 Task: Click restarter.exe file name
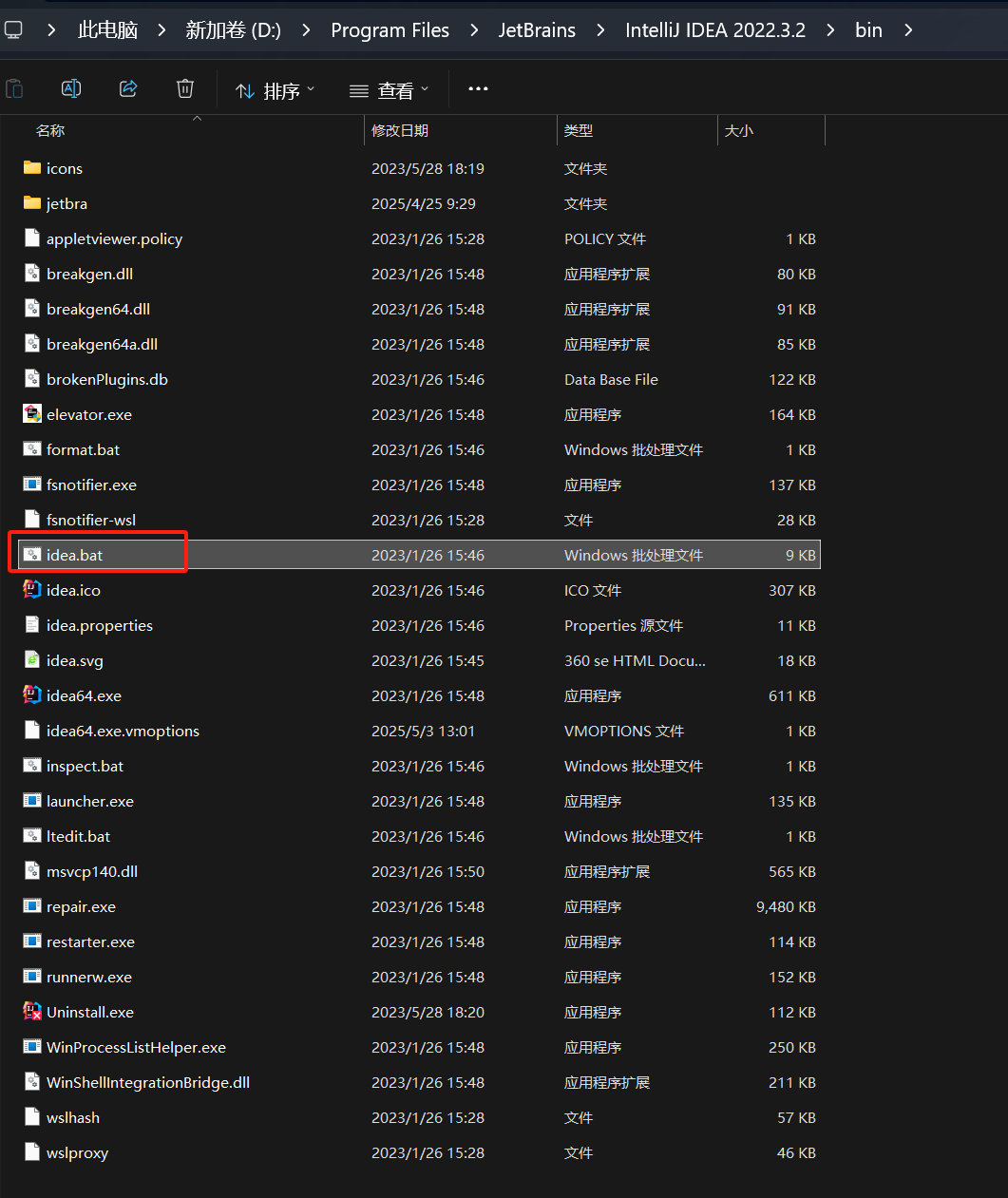pos(90,941)
